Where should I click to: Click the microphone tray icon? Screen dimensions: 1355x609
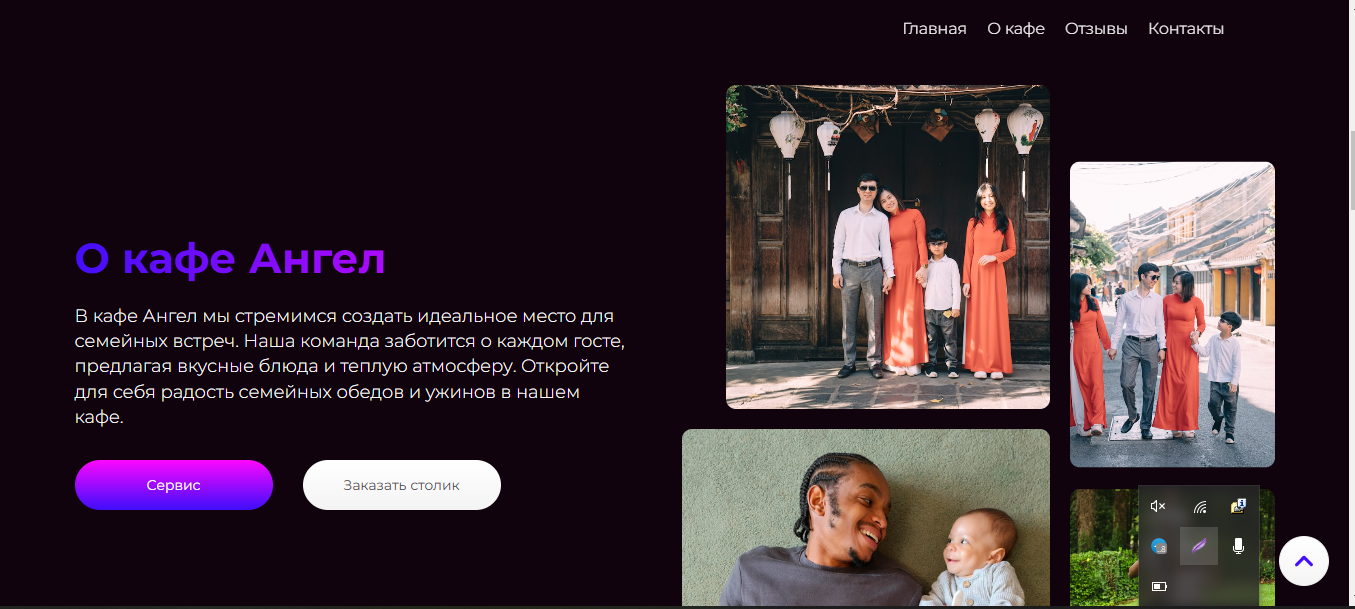[1239, 546]
